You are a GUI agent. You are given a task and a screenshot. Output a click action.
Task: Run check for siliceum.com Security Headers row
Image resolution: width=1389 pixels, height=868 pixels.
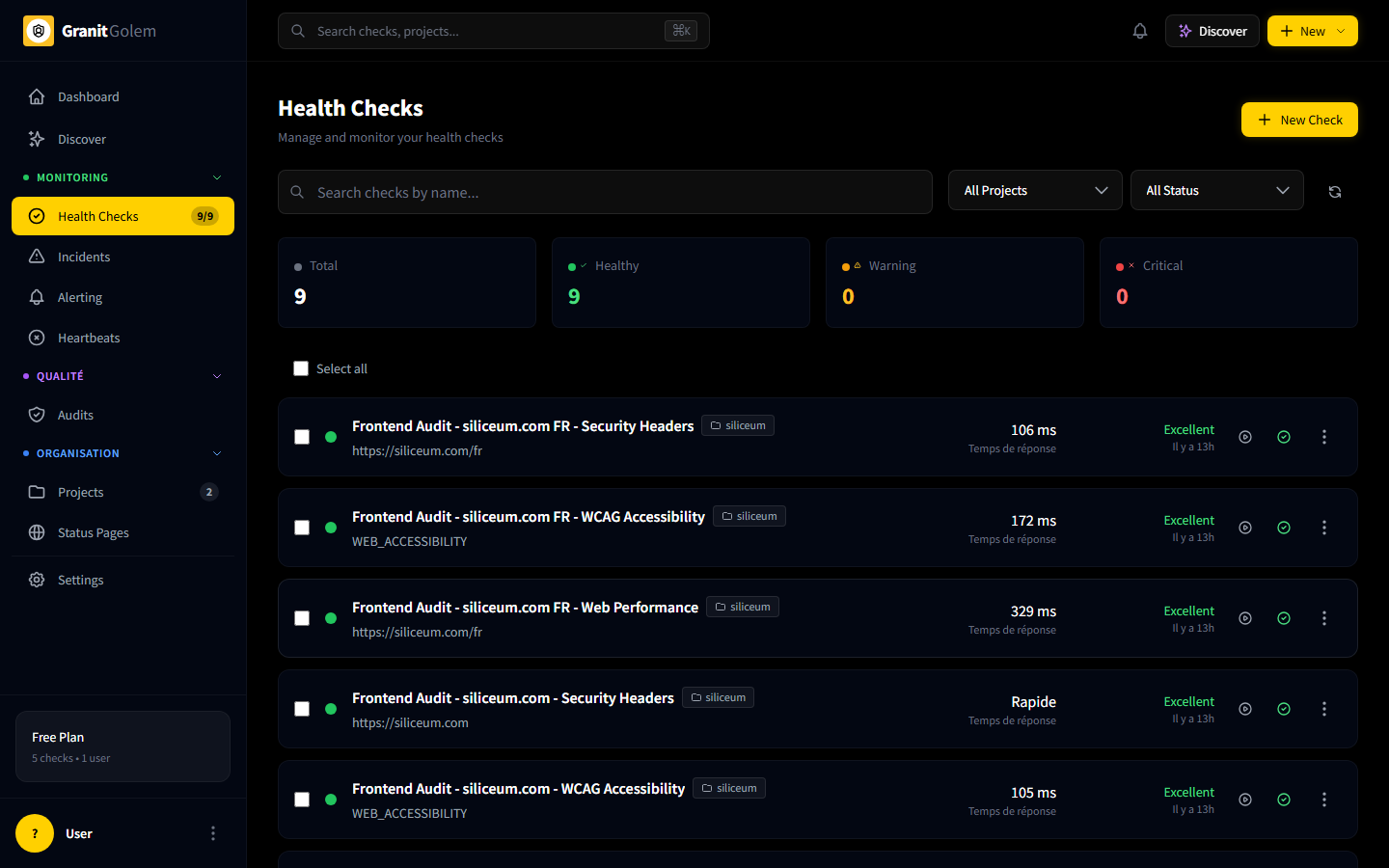pos(1245,709)
